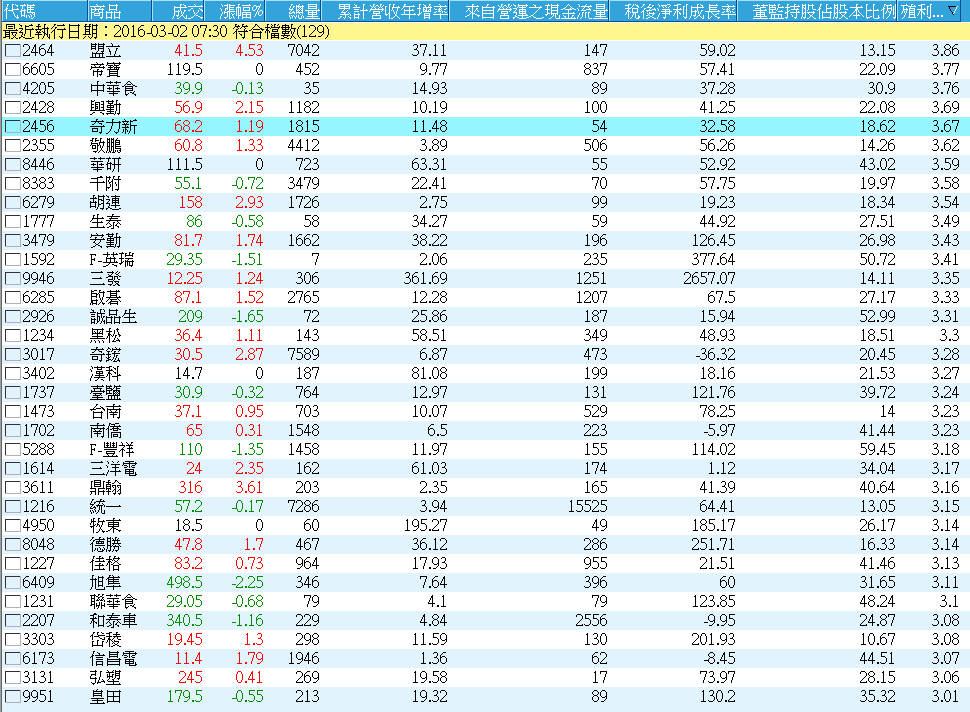The height and width of the screenshot is (712, 970).
Task: Enable checkbox for 6279 胡連
Action: point(12,203)
